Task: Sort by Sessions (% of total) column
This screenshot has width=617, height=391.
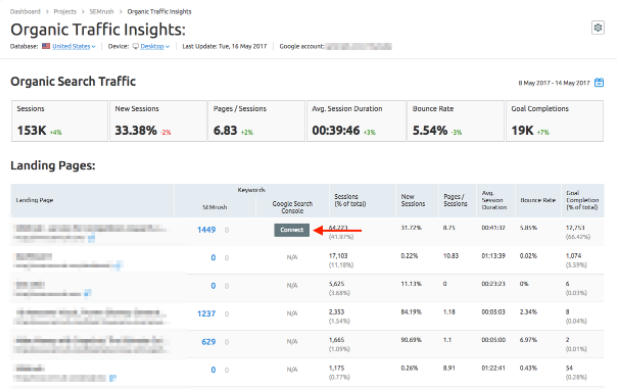Action: pos(350,200)
